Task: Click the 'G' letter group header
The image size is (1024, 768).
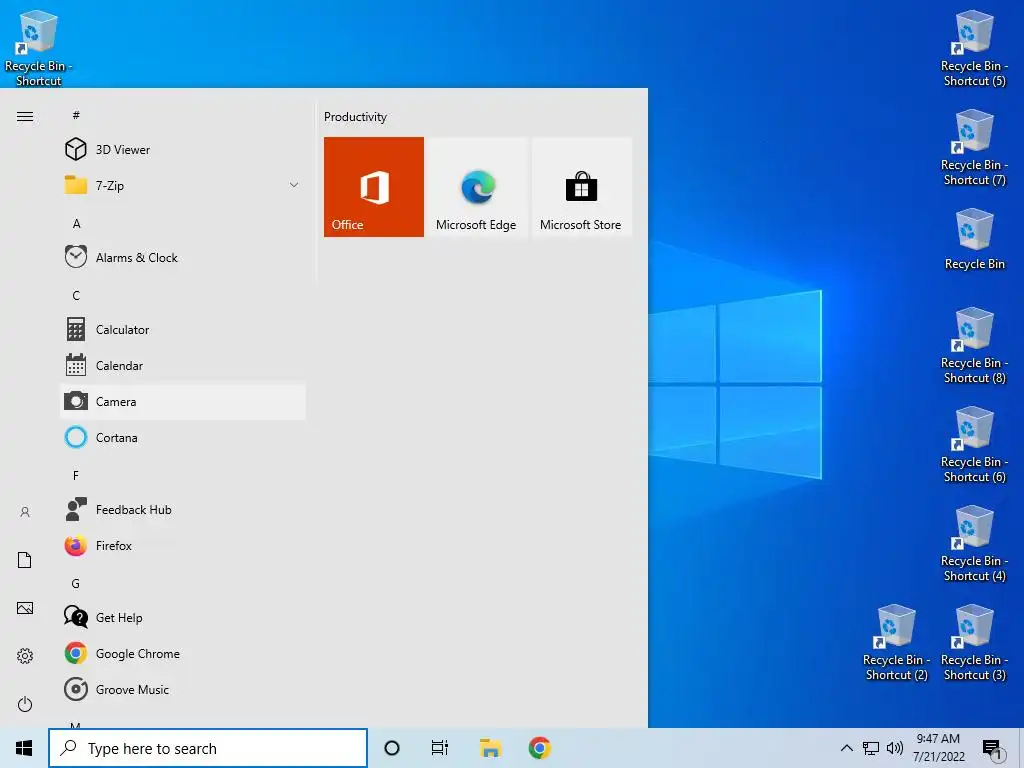Action: (76, 583)
